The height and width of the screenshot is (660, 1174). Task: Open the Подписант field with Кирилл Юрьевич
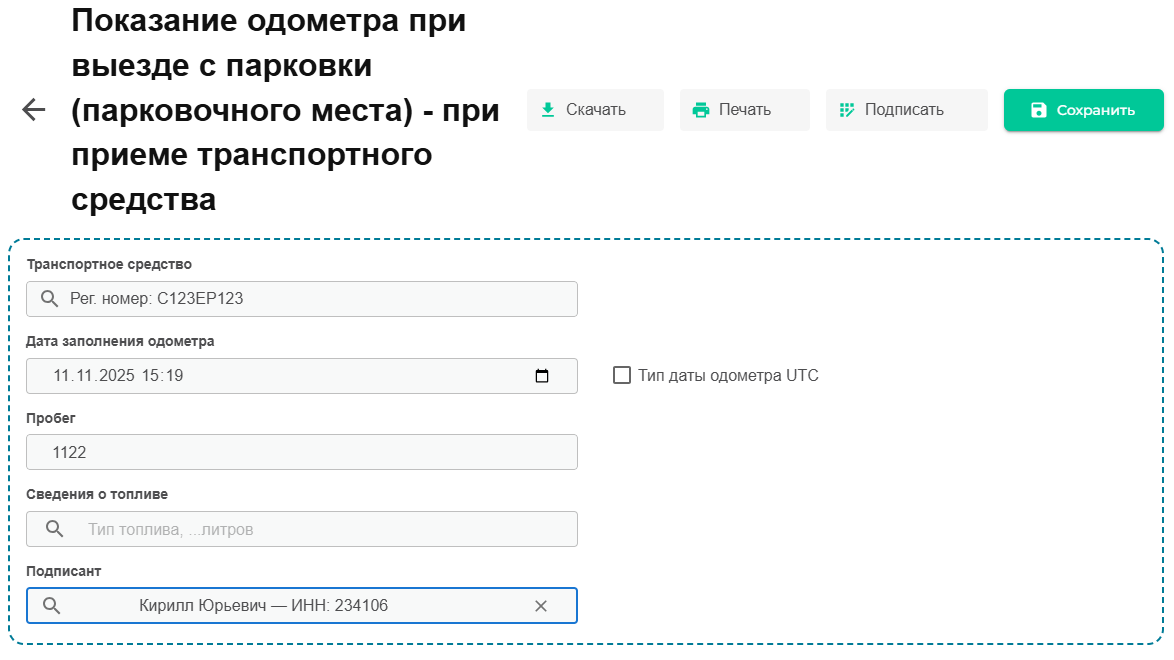pyautogui.click(x=290, y=606)
